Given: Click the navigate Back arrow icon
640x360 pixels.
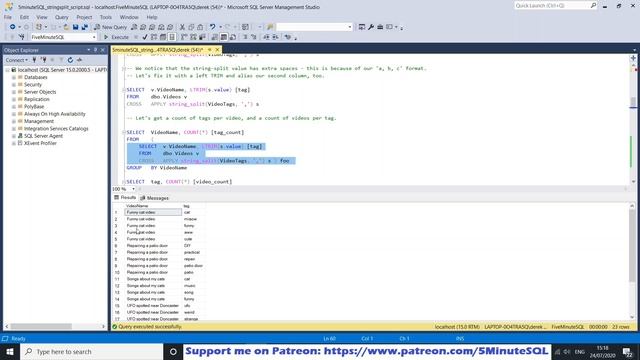Looking at the screenshot, I should click(13, 27).
